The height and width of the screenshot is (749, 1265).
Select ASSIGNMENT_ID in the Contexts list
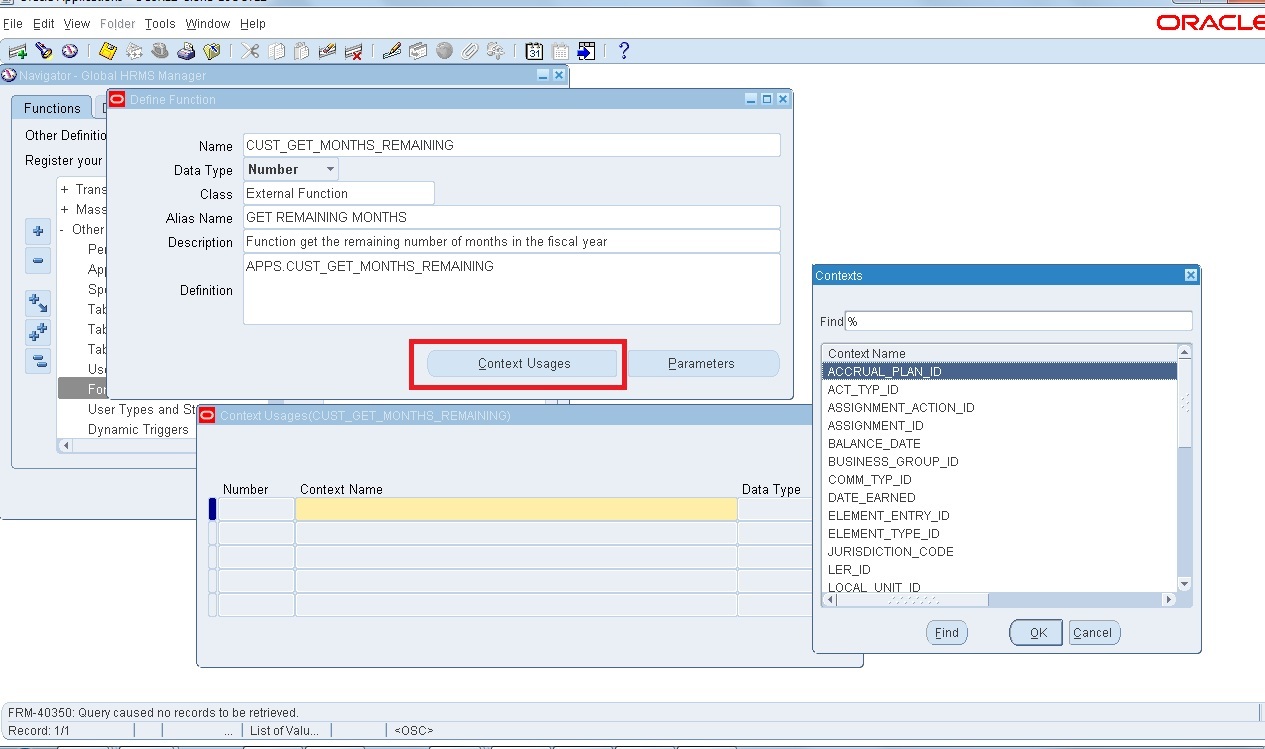coord(876,425)
